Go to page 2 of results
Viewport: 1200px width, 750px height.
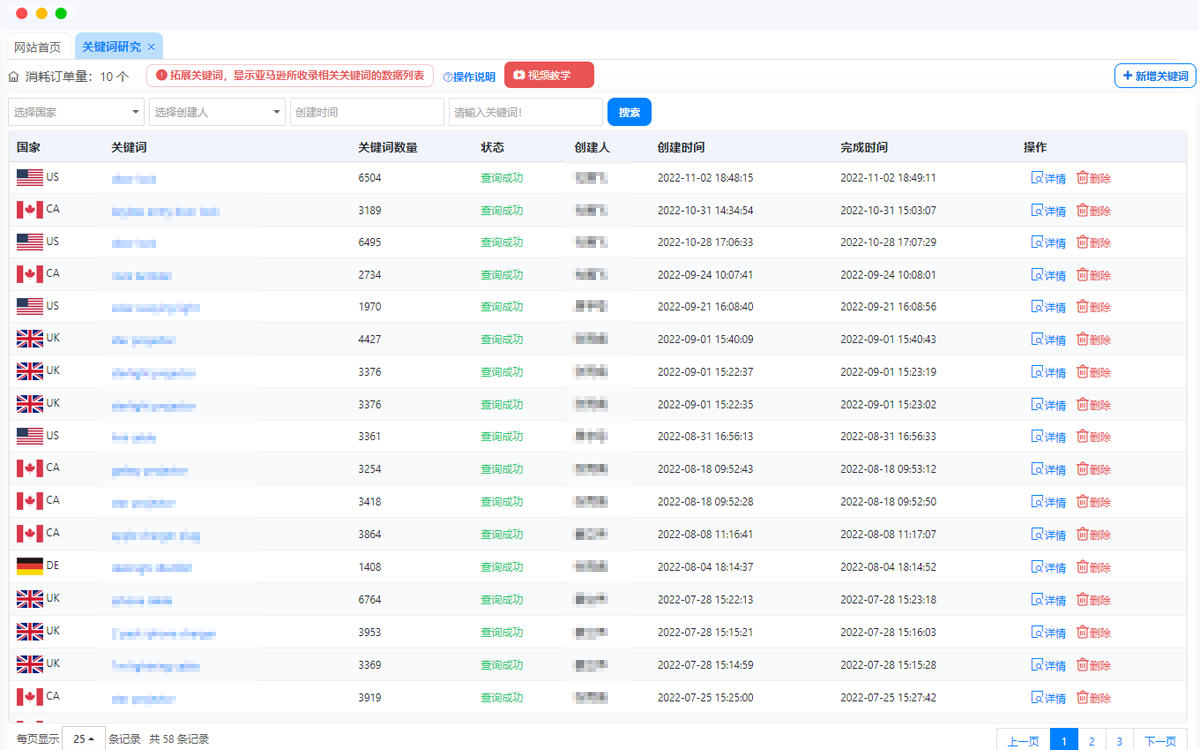coord(1091,741)
